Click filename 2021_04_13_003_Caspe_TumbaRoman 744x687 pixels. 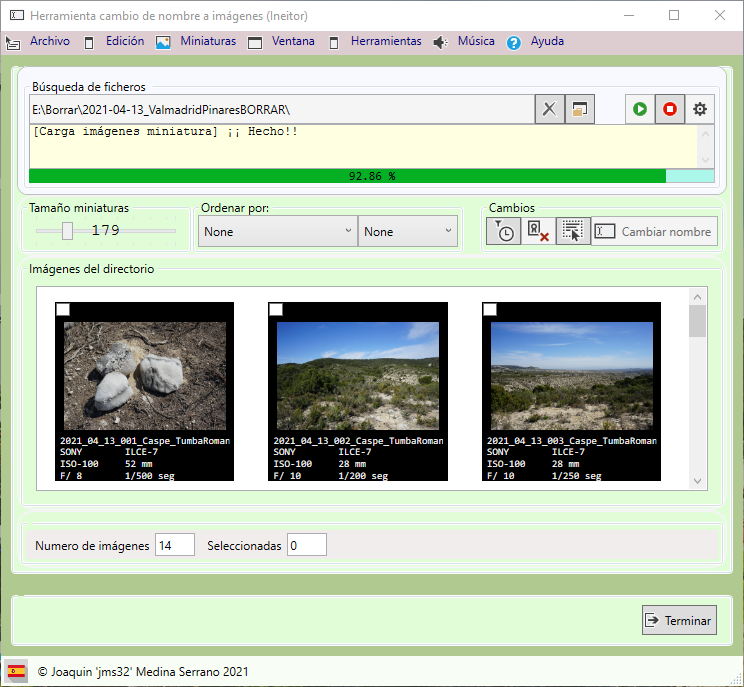(x=572, y=441)
